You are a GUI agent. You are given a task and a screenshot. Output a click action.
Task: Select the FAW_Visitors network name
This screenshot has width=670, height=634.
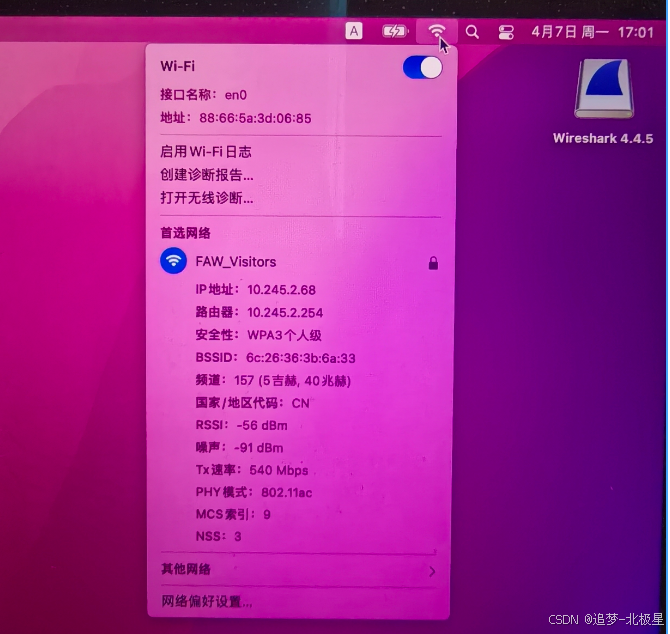236,261
